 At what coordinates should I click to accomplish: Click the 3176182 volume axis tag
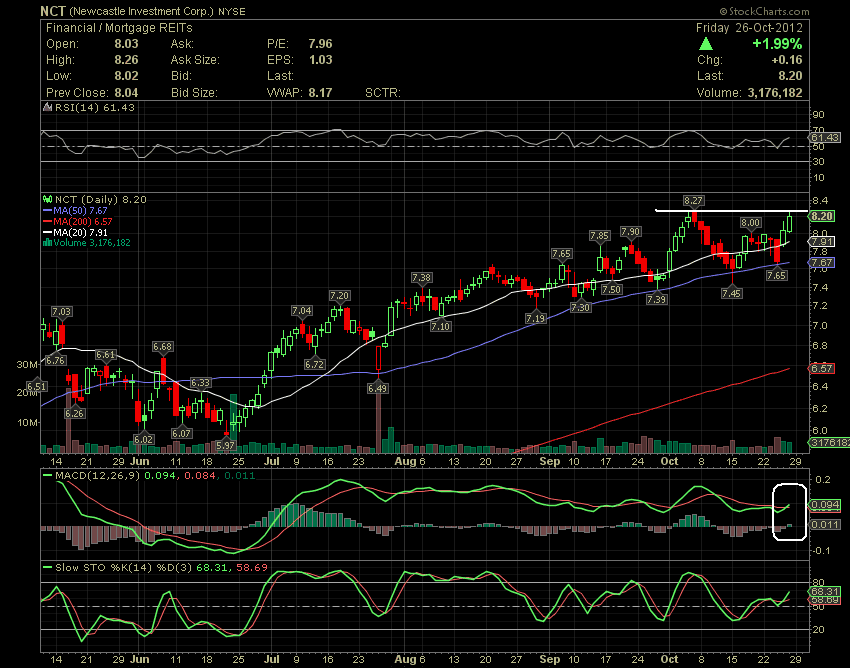tap(829, 443)
